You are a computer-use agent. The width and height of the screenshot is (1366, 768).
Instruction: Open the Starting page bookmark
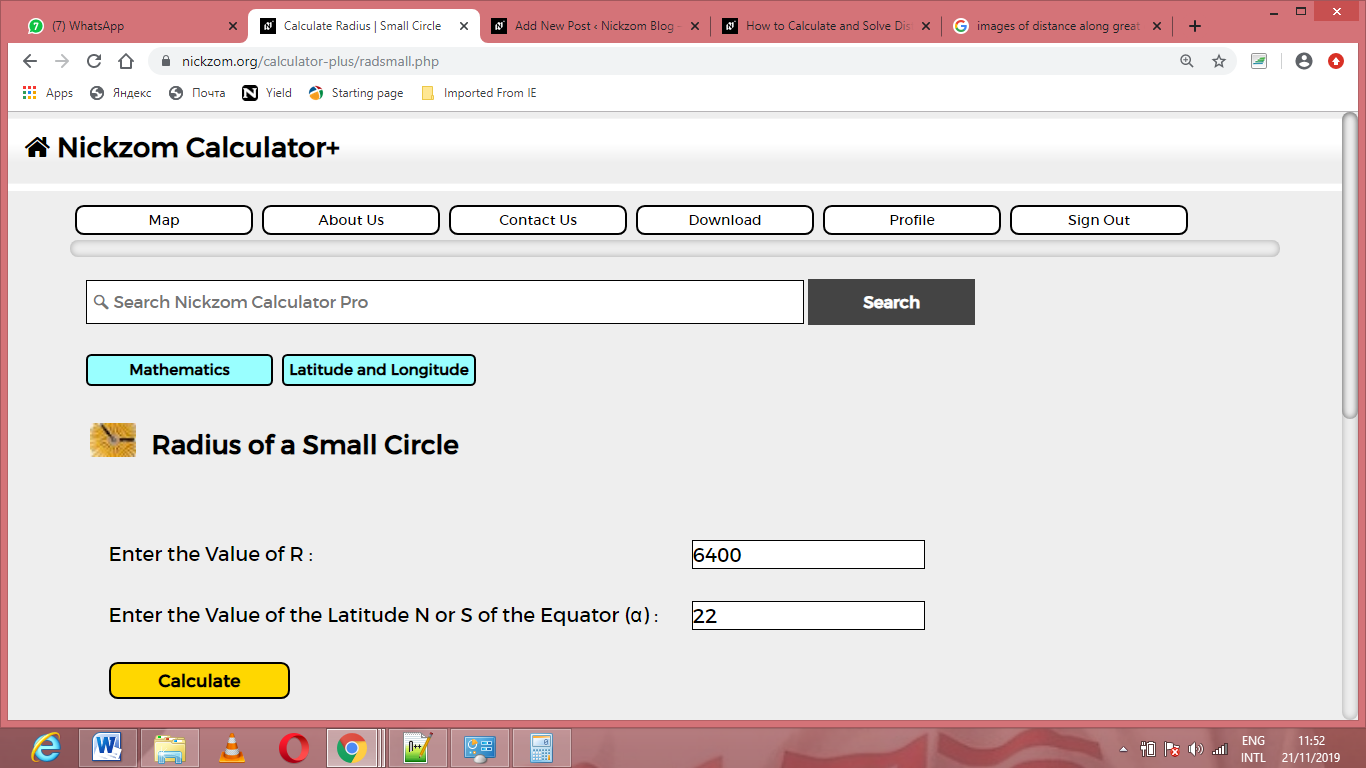[x=356, y=93]
